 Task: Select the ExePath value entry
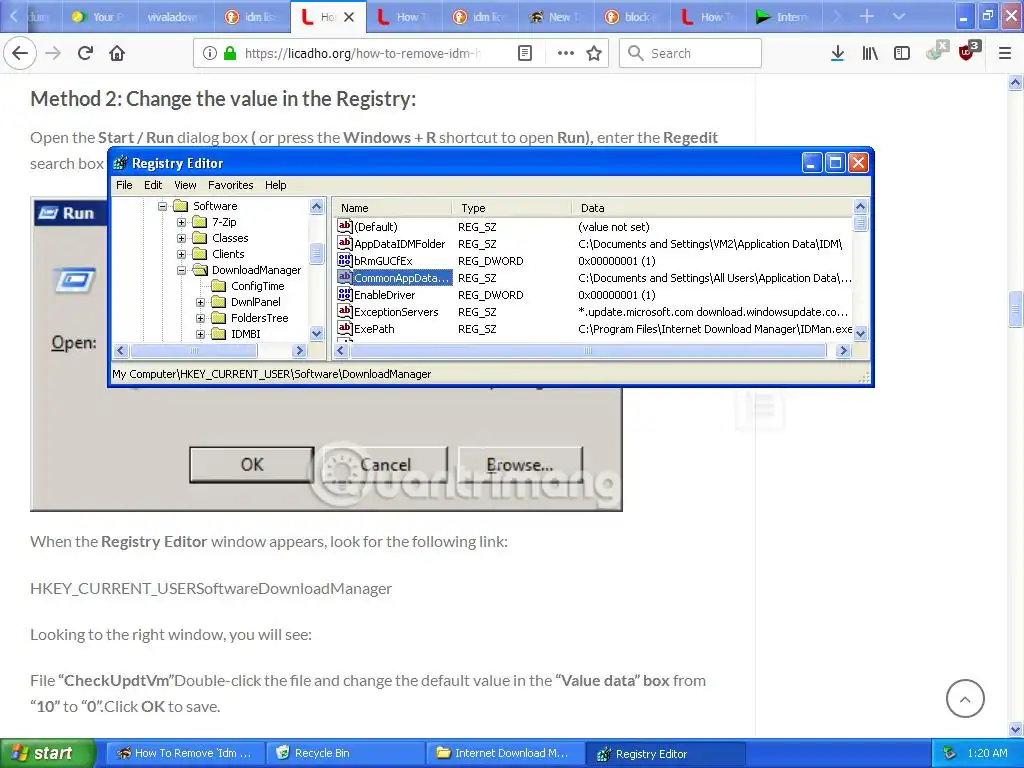point(374,329)
